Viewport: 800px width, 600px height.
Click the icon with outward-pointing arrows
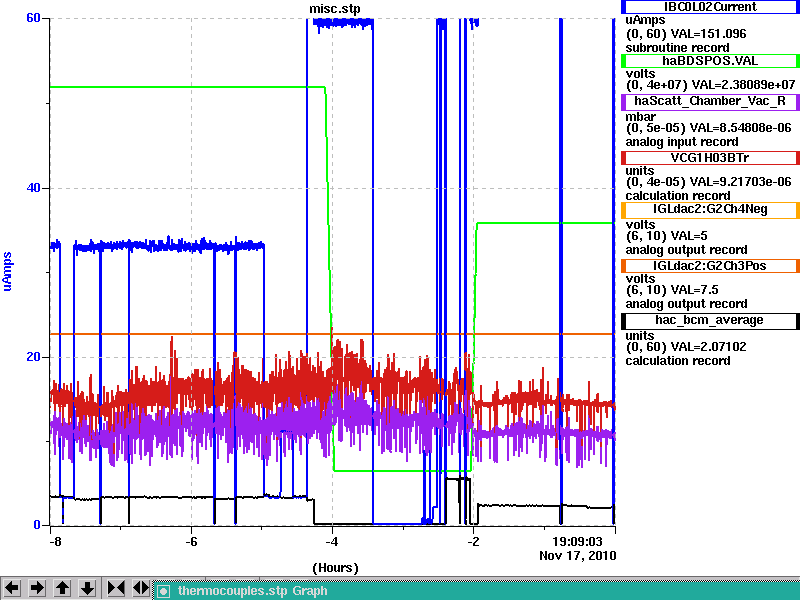[141, 588]
